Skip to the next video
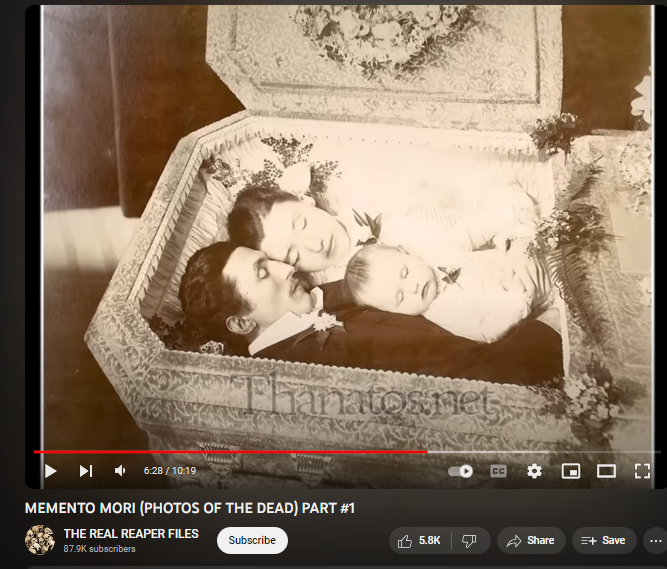 pos(86,471)
